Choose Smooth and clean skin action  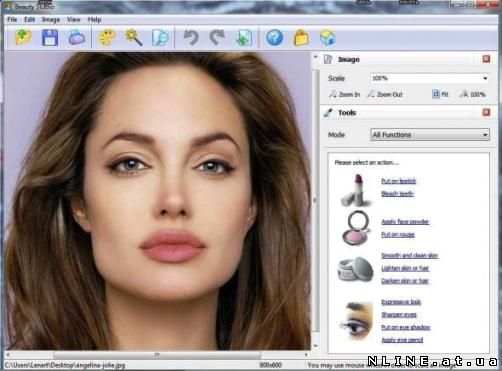pyautogui.click(x=410, y=256)
